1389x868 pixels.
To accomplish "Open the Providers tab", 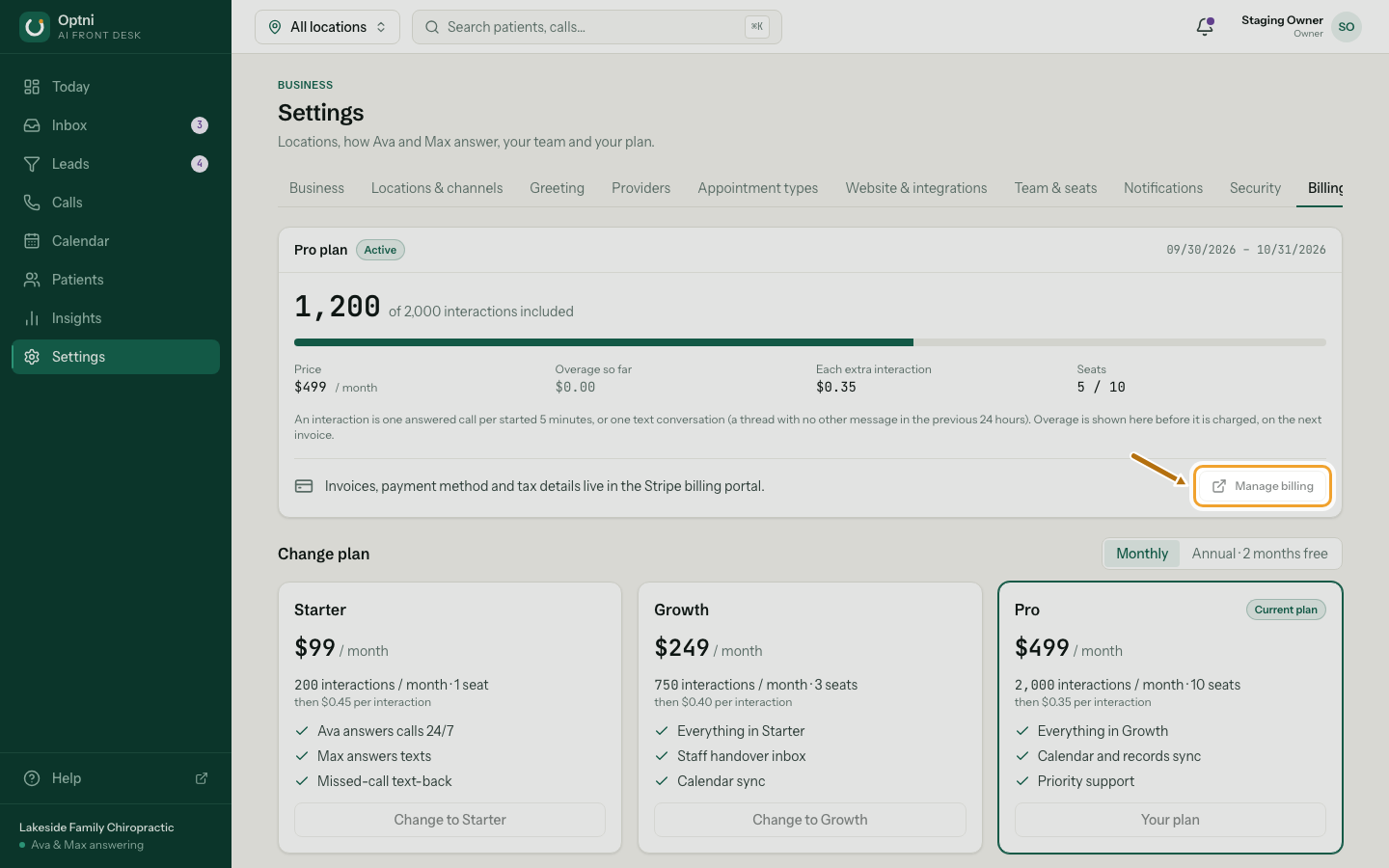I will pyautogui.click(x=640, y=188).
